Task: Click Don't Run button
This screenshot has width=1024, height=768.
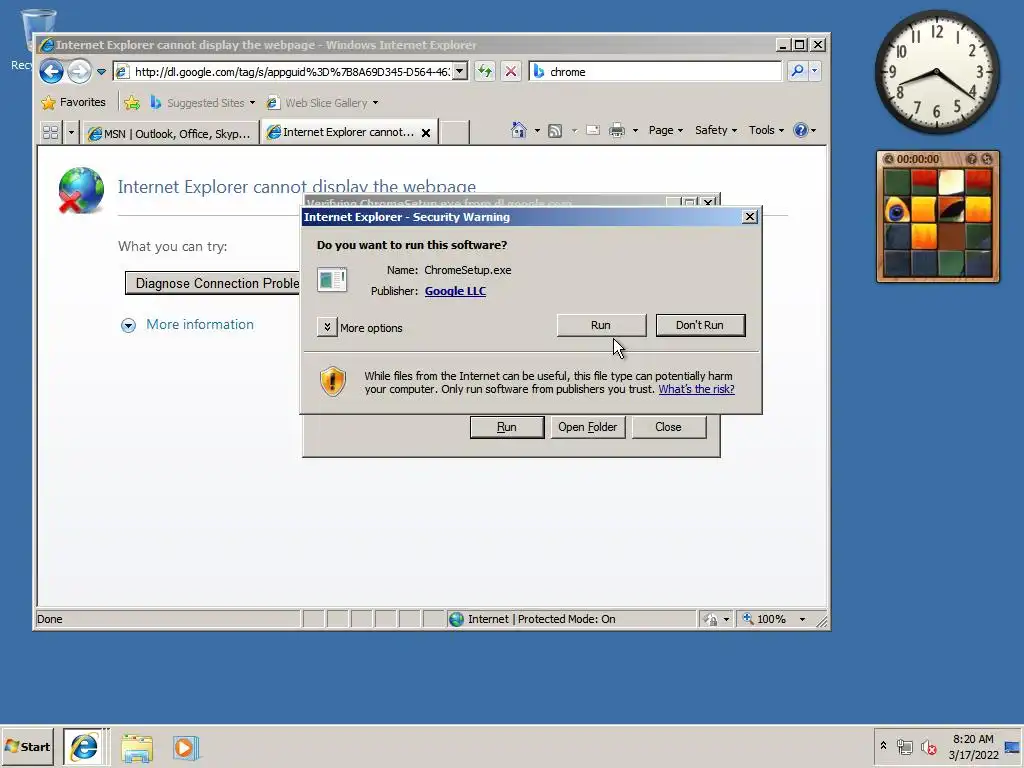Action: click(x=700, y=325)
